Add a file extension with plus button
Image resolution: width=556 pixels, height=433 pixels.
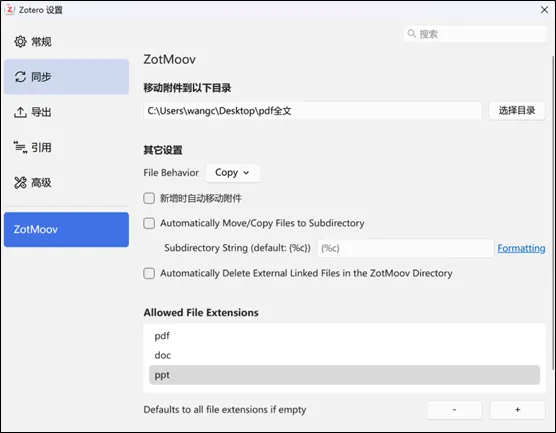[517, 410]
